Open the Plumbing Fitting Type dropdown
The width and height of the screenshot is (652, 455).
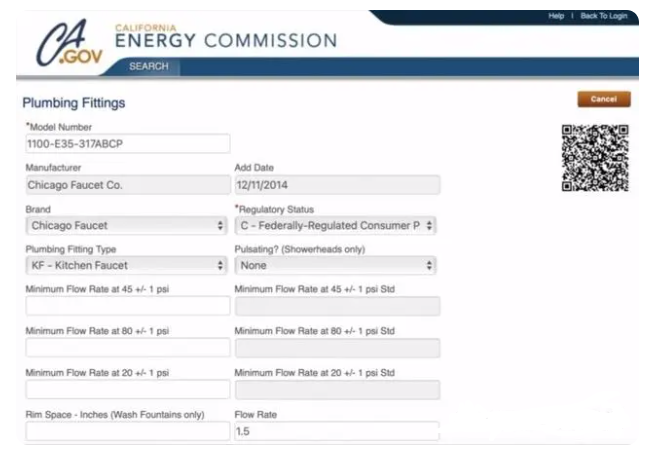point(126,265)
